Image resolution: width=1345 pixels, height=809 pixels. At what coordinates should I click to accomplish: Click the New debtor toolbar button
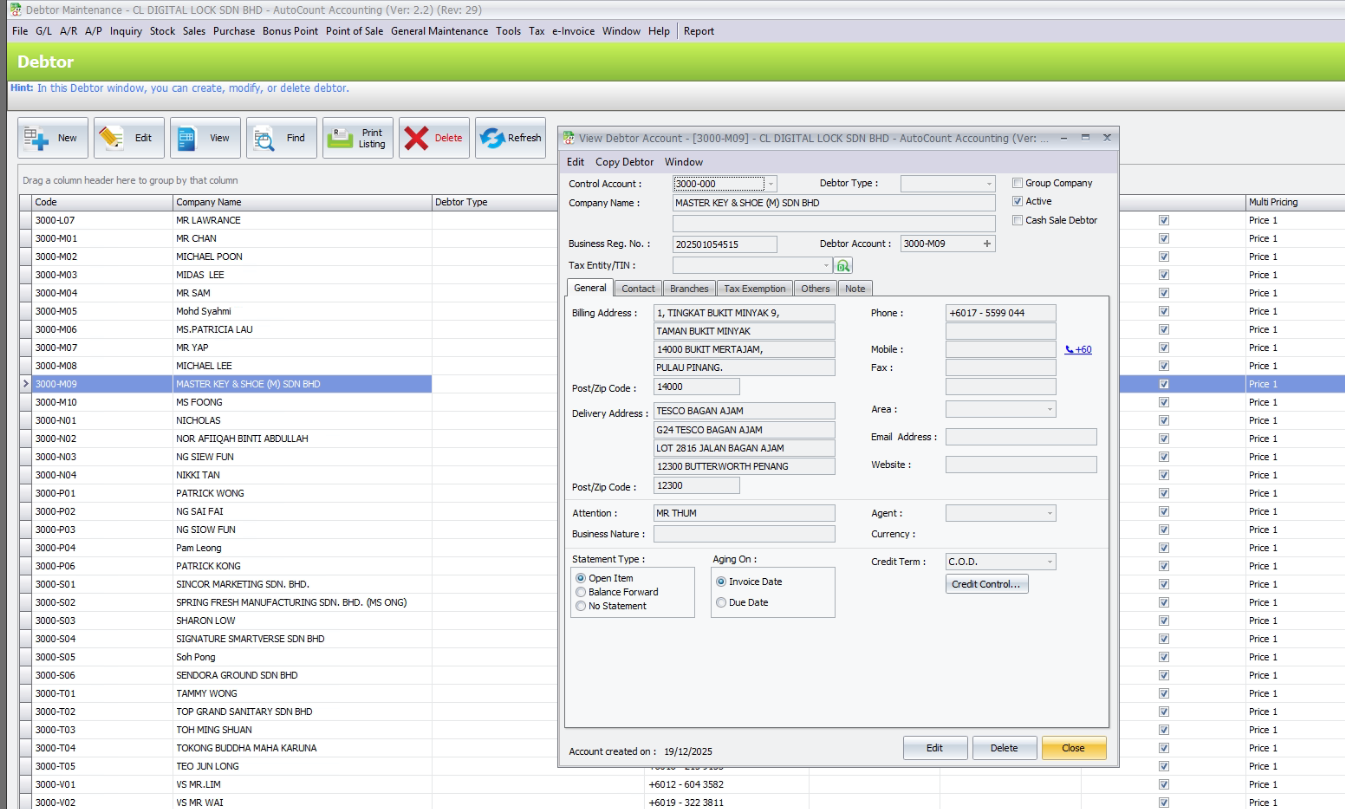53,138
